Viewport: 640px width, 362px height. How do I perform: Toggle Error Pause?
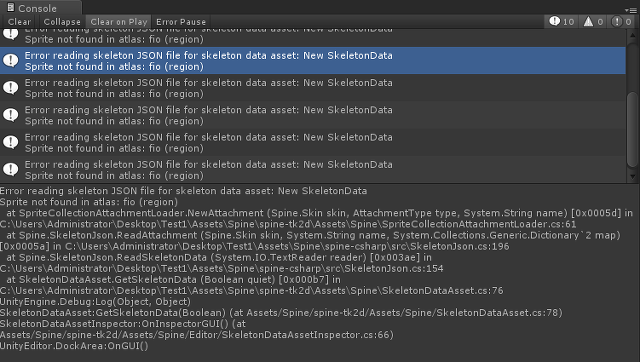(x=181, y=22)
